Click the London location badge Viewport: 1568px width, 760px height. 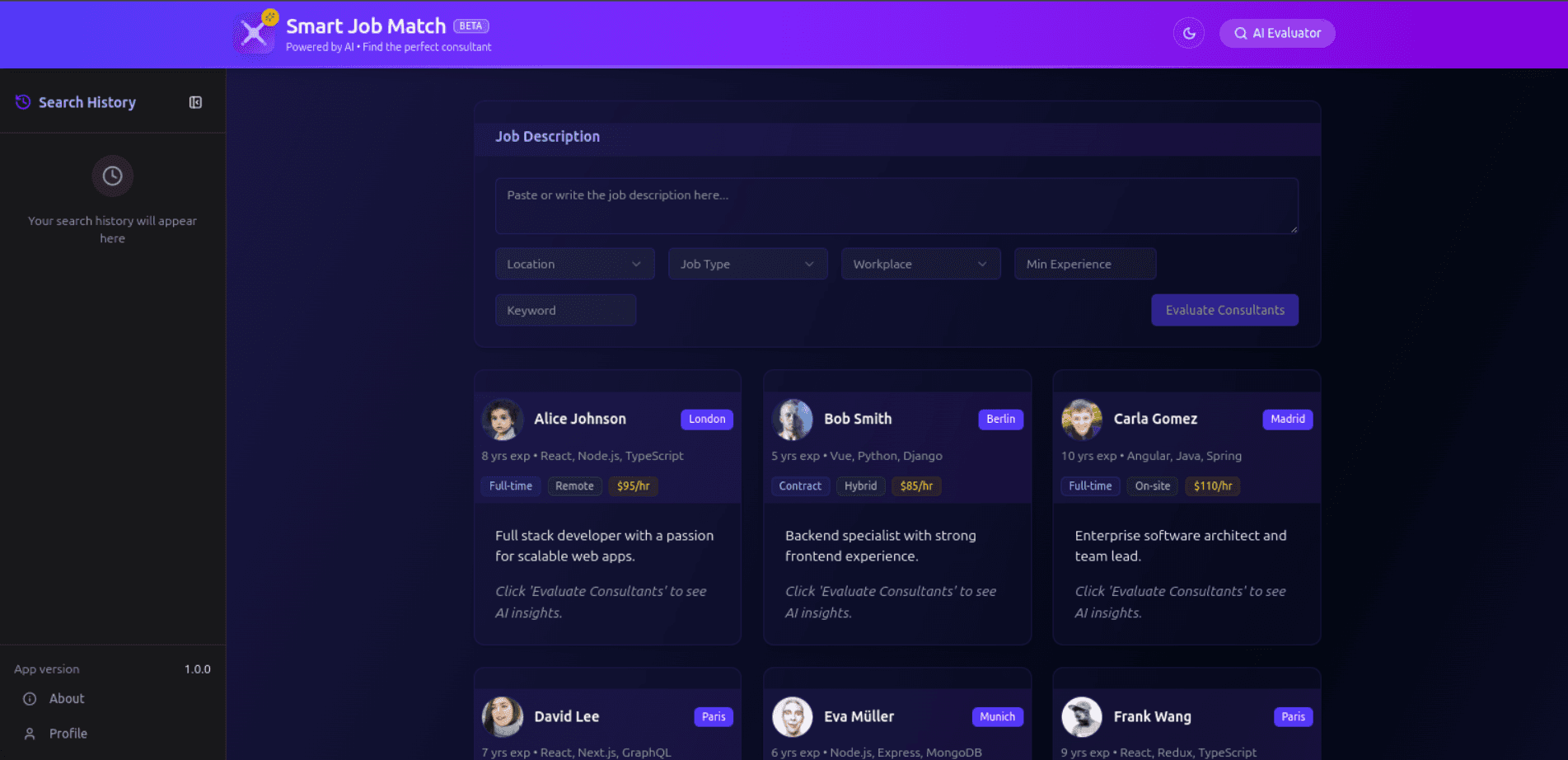tap(707, 419)
